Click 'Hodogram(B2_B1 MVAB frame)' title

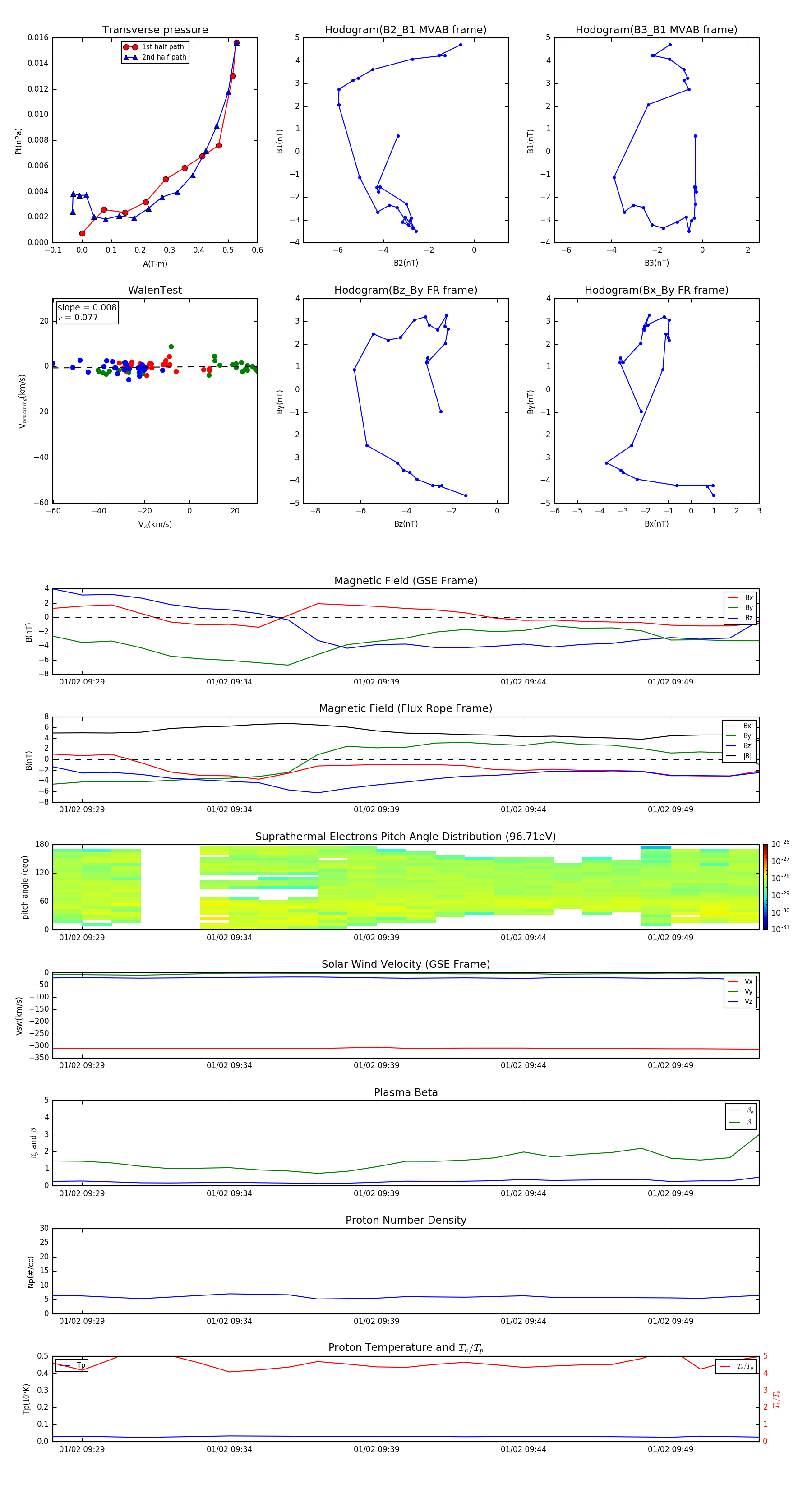406,30
